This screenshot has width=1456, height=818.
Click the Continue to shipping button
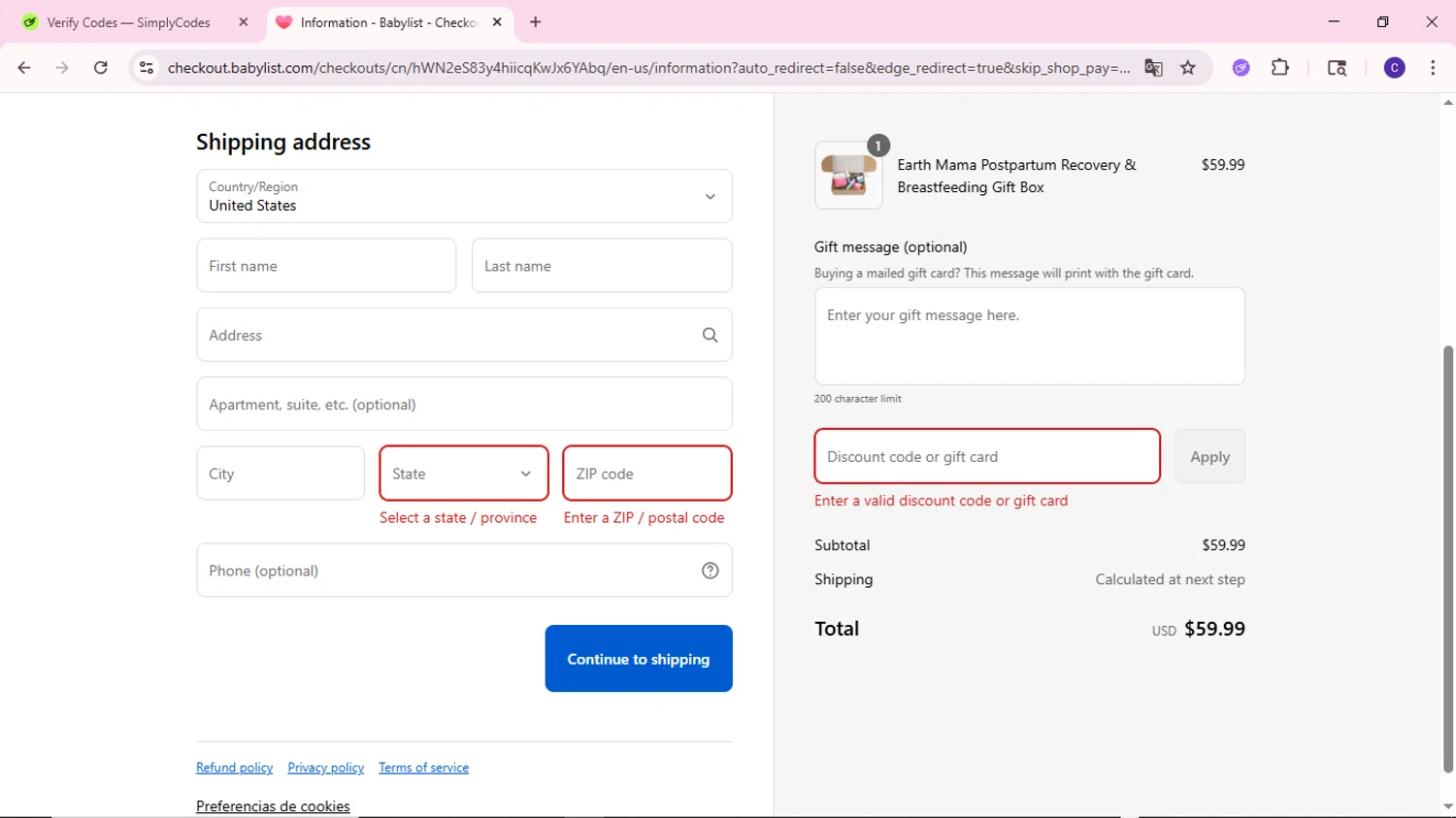coord(639,659)
